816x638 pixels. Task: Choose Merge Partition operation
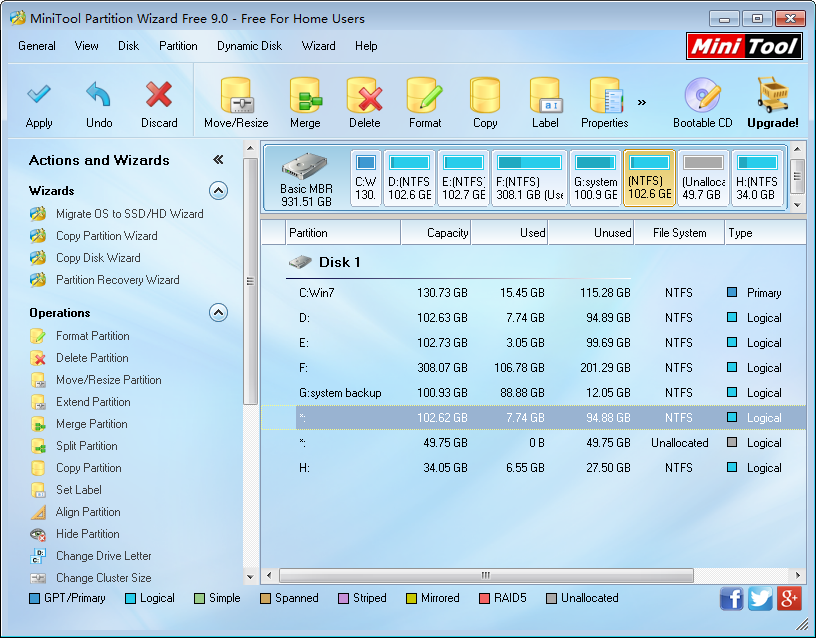(92, 424)
